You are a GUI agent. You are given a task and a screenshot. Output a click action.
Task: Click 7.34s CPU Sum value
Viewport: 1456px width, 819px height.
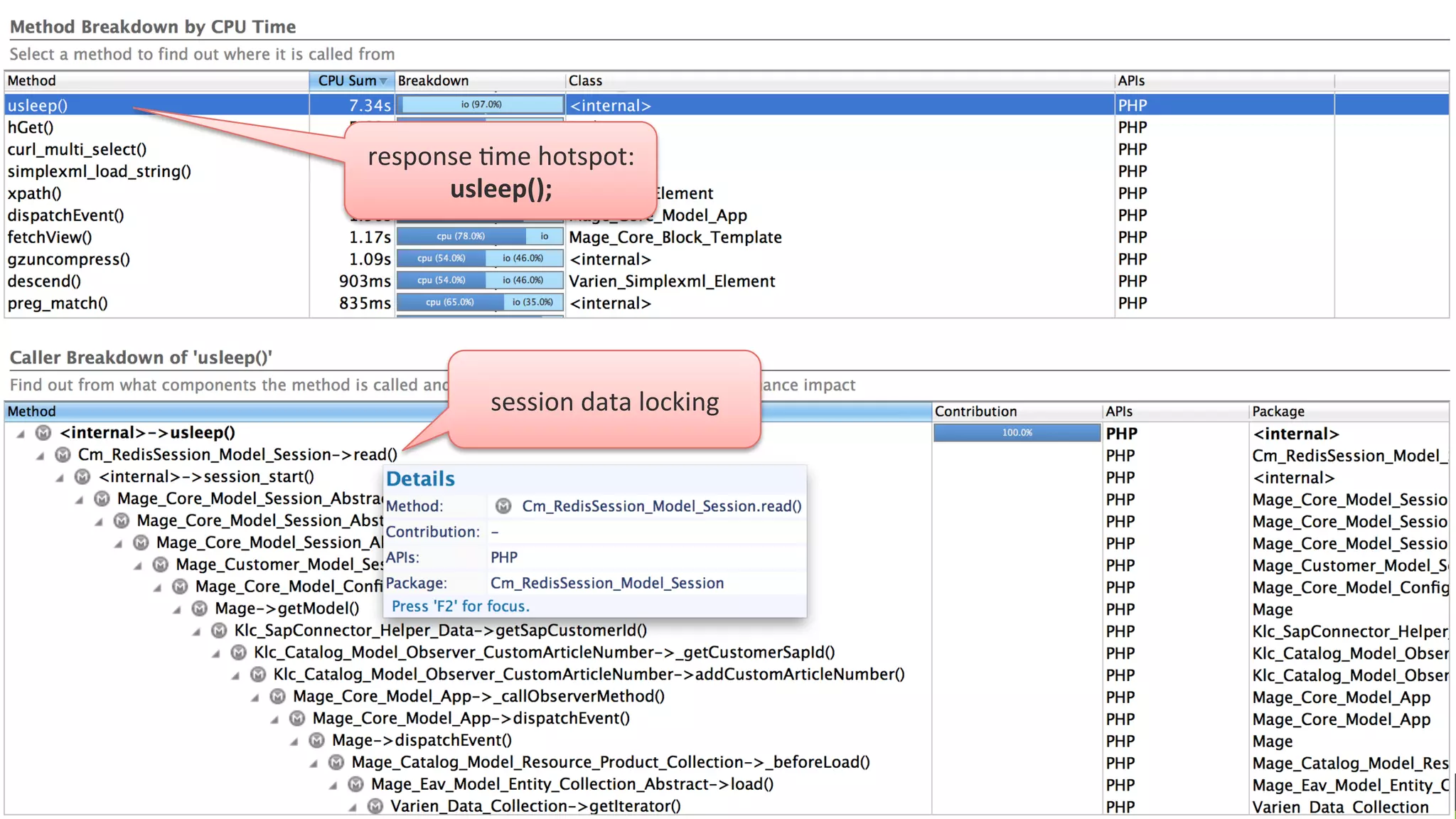(370, 105)
